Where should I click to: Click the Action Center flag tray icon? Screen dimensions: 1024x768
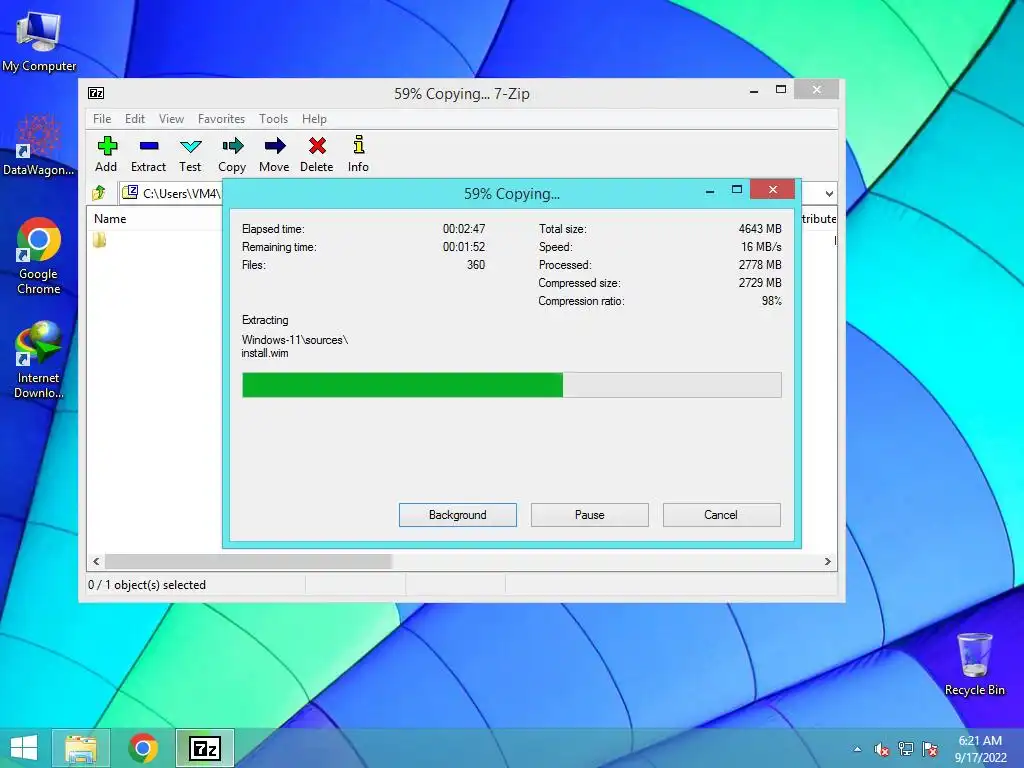[x=930, y=749]
